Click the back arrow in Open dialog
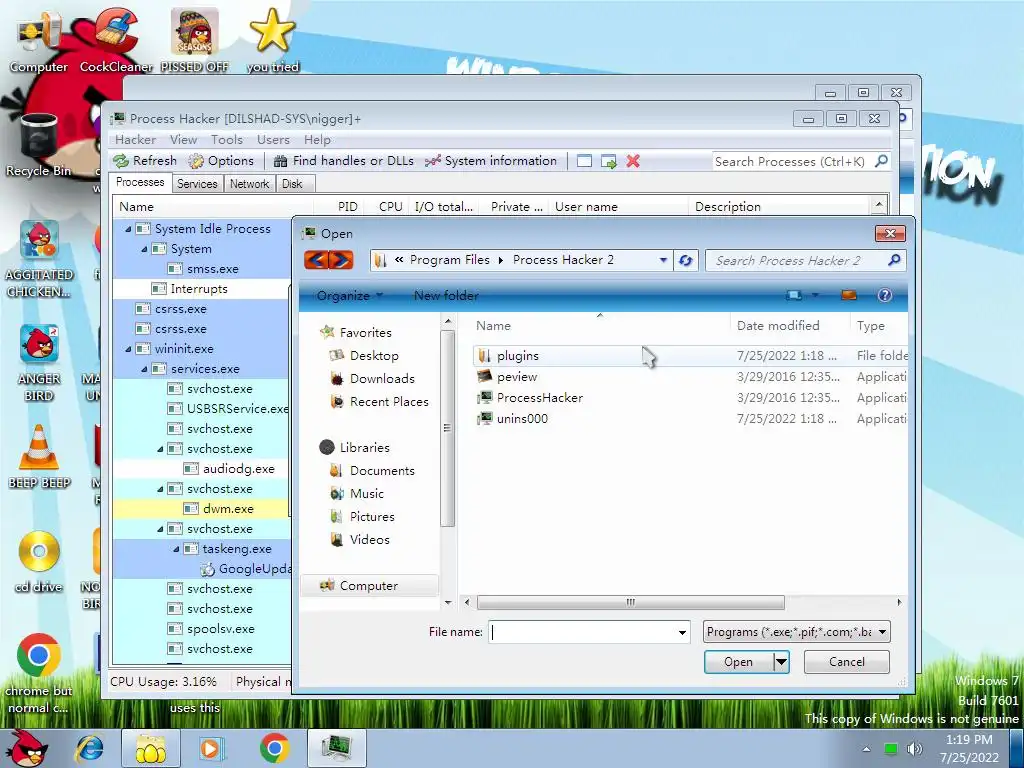1024x768 pixels. point(317,260)
